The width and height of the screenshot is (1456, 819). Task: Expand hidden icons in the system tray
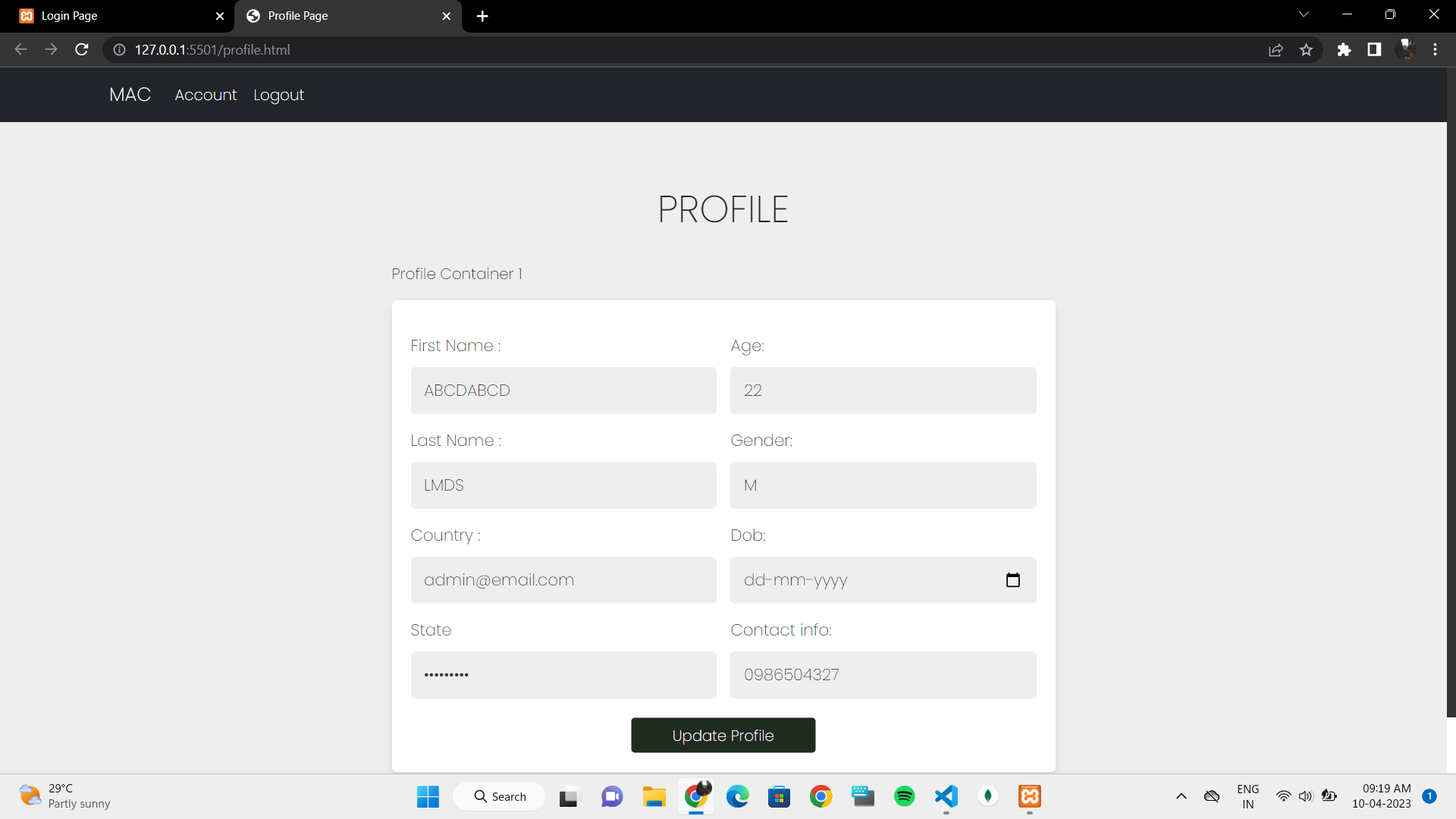1181,796
